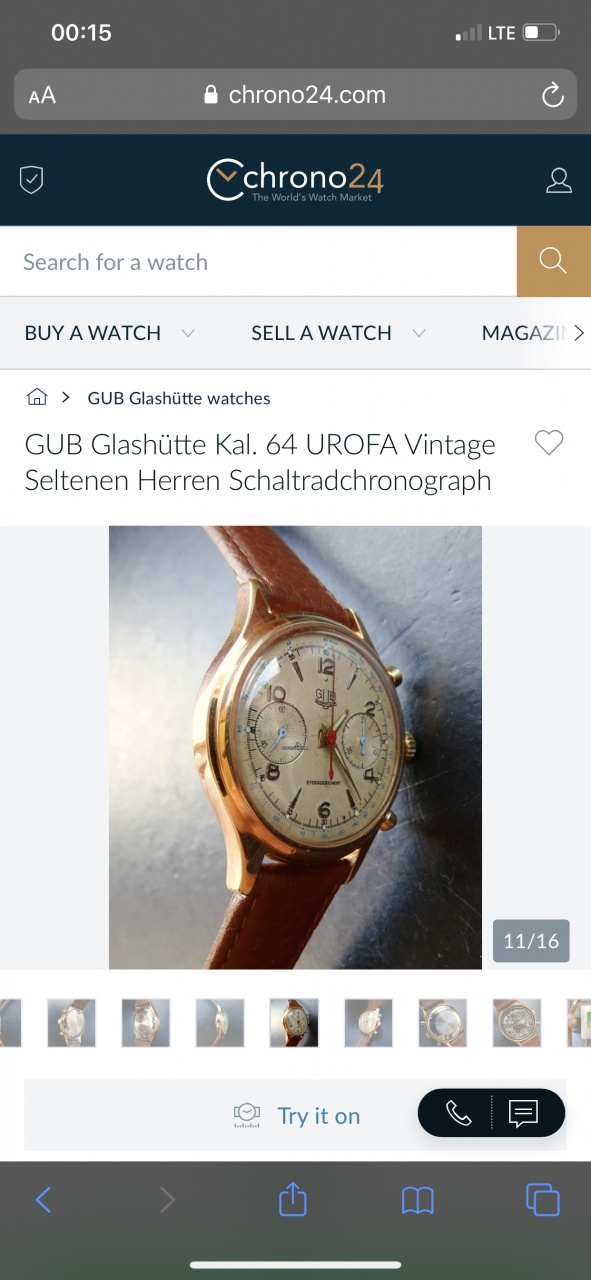
Task: Expand the BUY A WATCH menu
Action: (x=110, y=333)
